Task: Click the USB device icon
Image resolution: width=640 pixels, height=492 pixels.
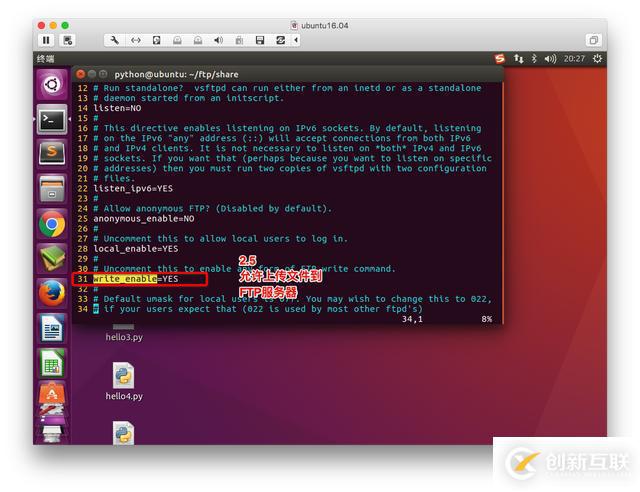Action: point(239,40)
